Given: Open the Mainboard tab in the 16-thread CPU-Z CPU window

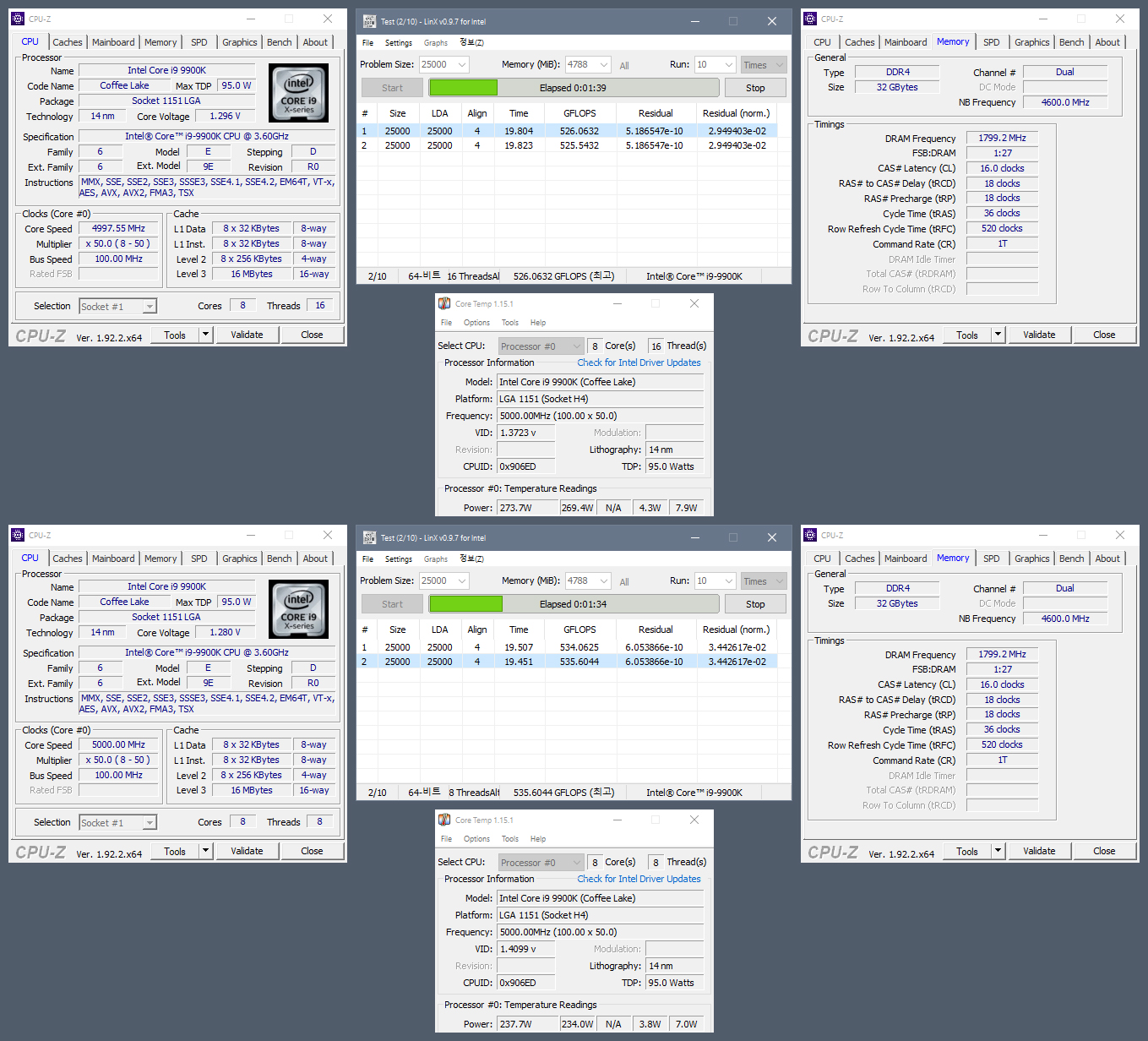Looking at the screenshot, I should point(113,42).
